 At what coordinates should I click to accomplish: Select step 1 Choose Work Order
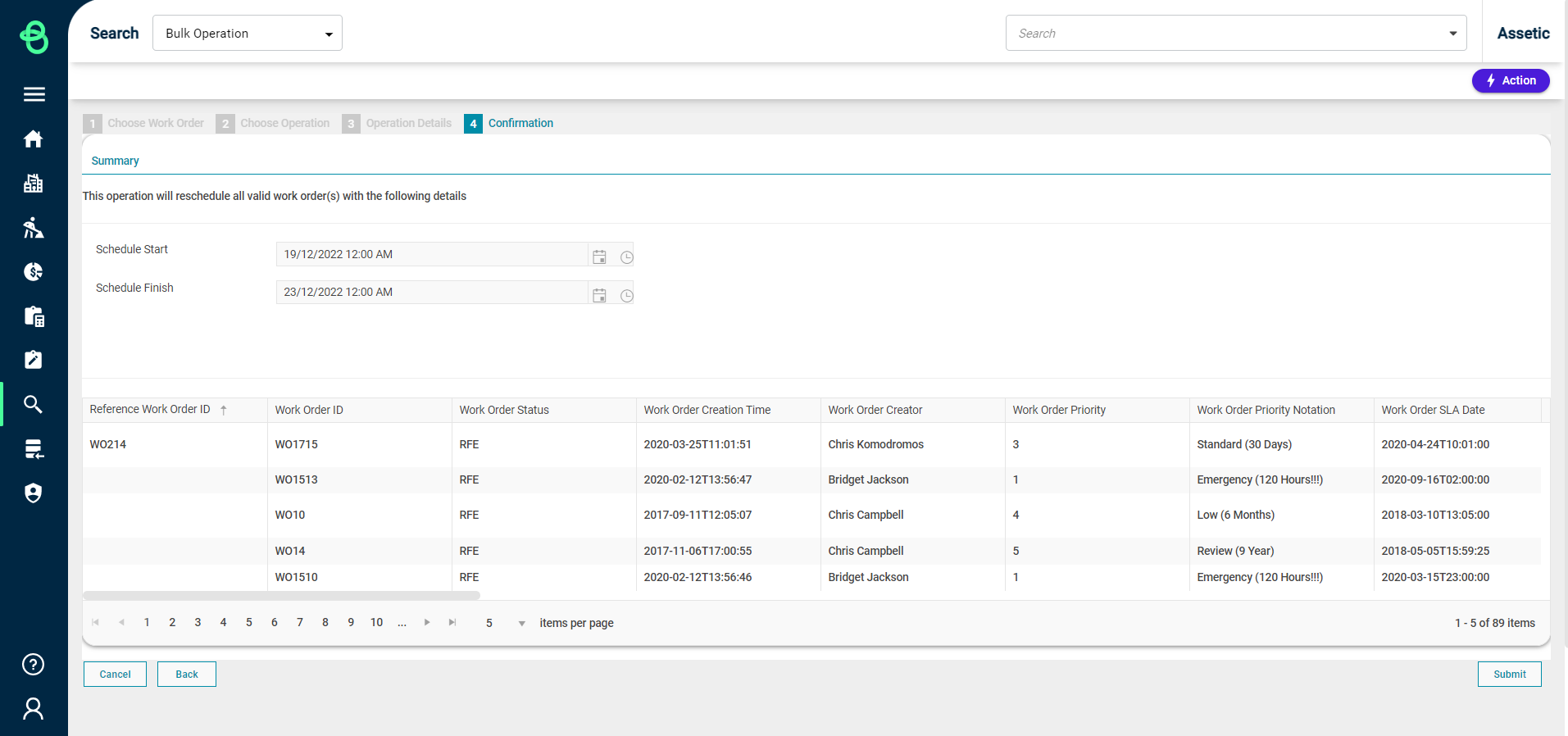point(144,123)
